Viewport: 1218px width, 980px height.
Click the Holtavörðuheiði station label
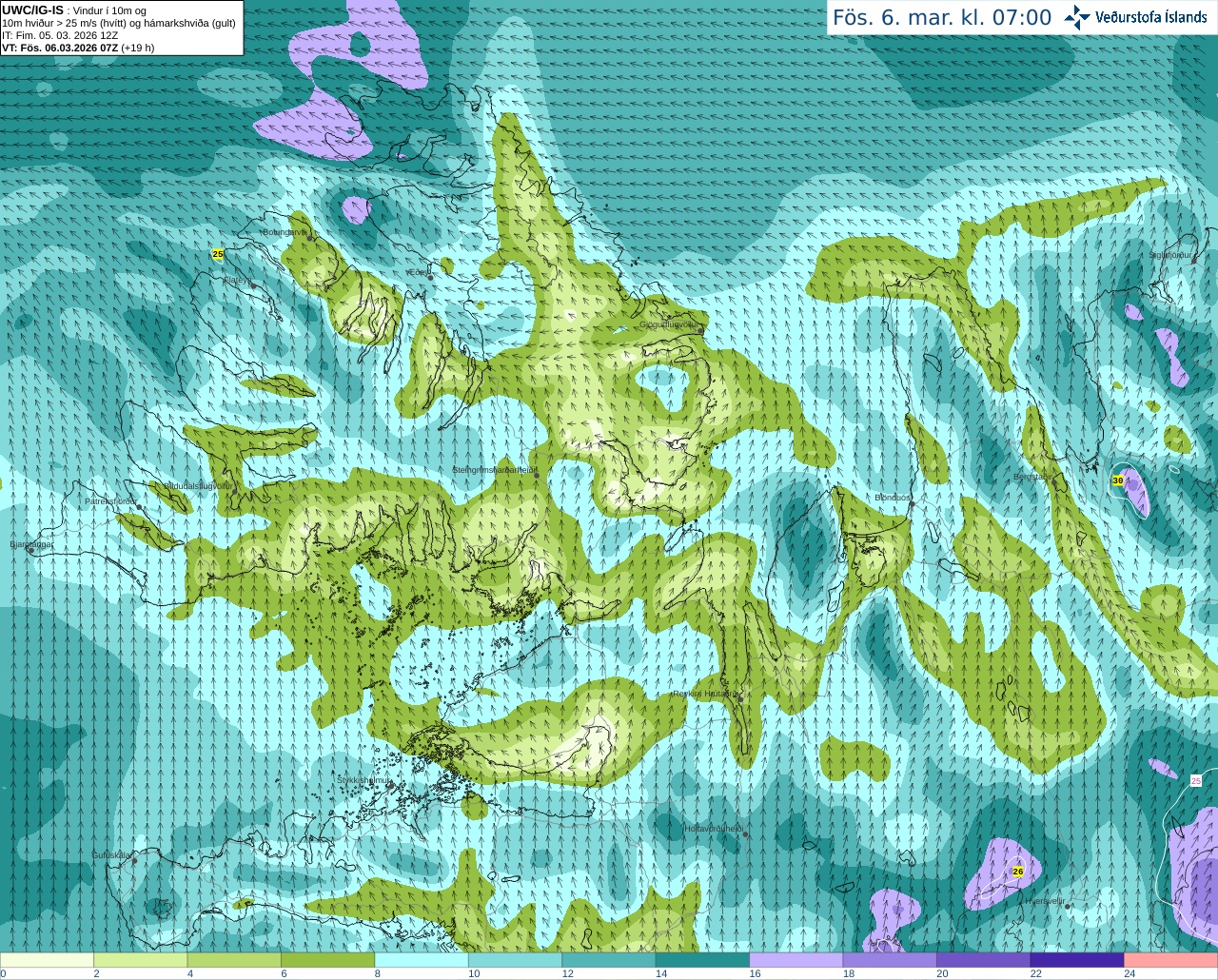(713, 829)
